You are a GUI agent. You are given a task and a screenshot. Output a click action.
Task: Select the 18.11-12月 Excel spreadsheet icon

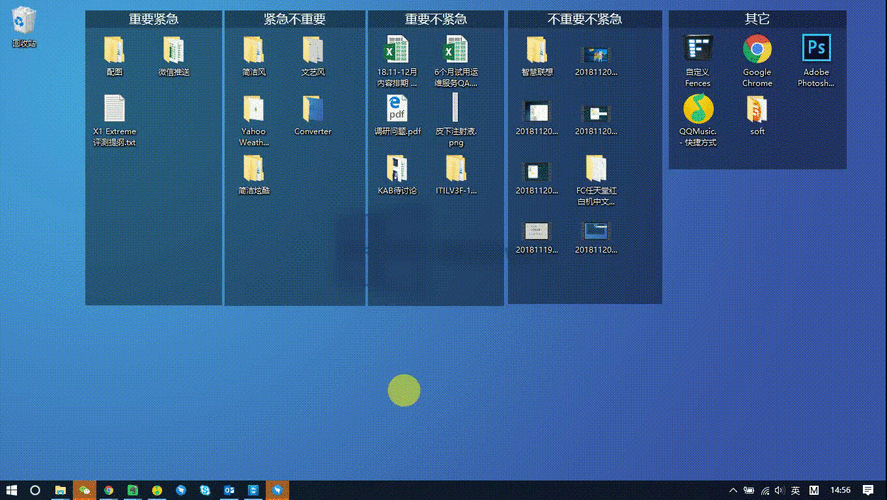[x=397, y=49]
